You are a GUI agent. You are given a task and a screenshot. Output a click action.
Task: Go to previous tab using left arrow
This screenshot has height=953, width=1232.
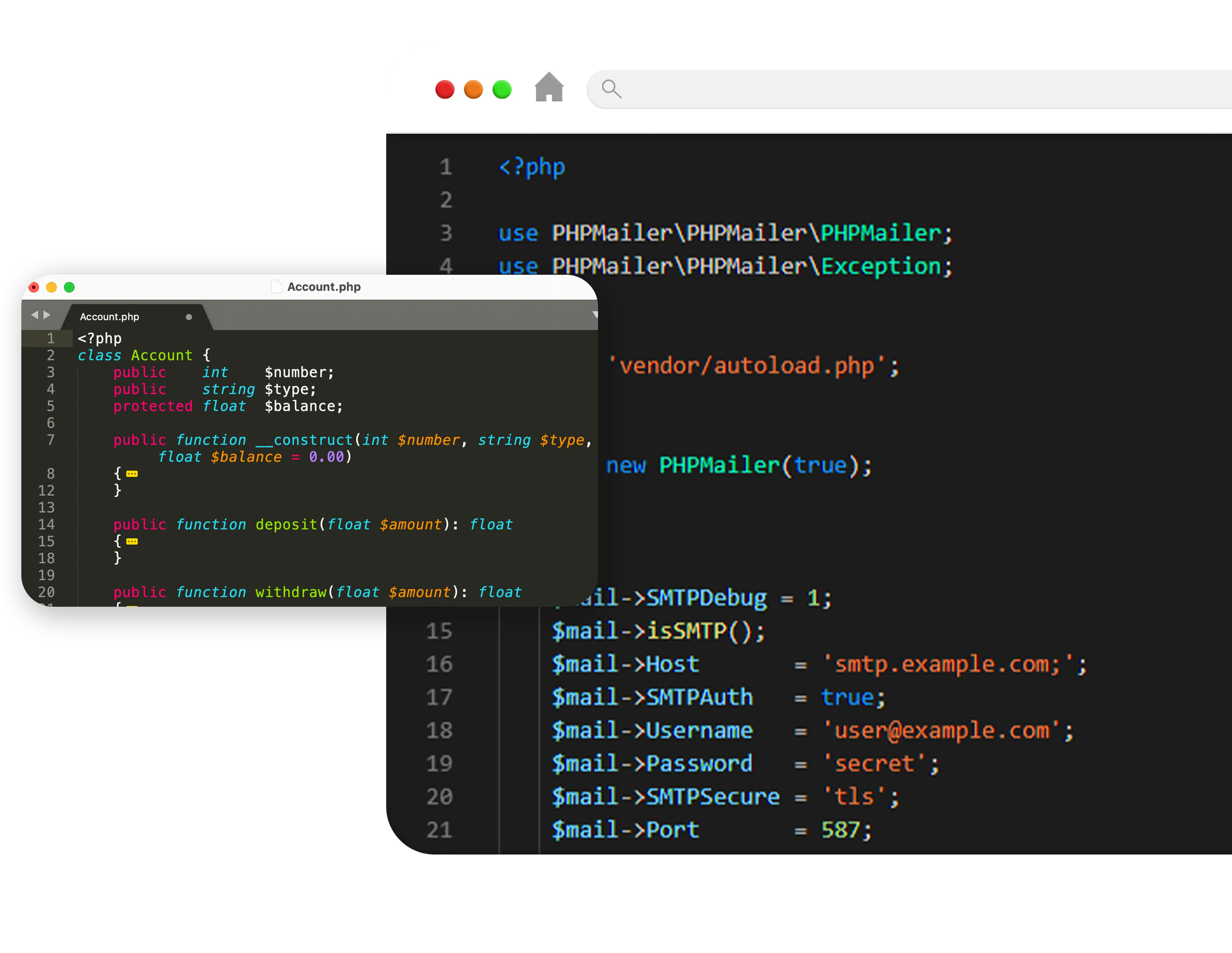point(34,315)
